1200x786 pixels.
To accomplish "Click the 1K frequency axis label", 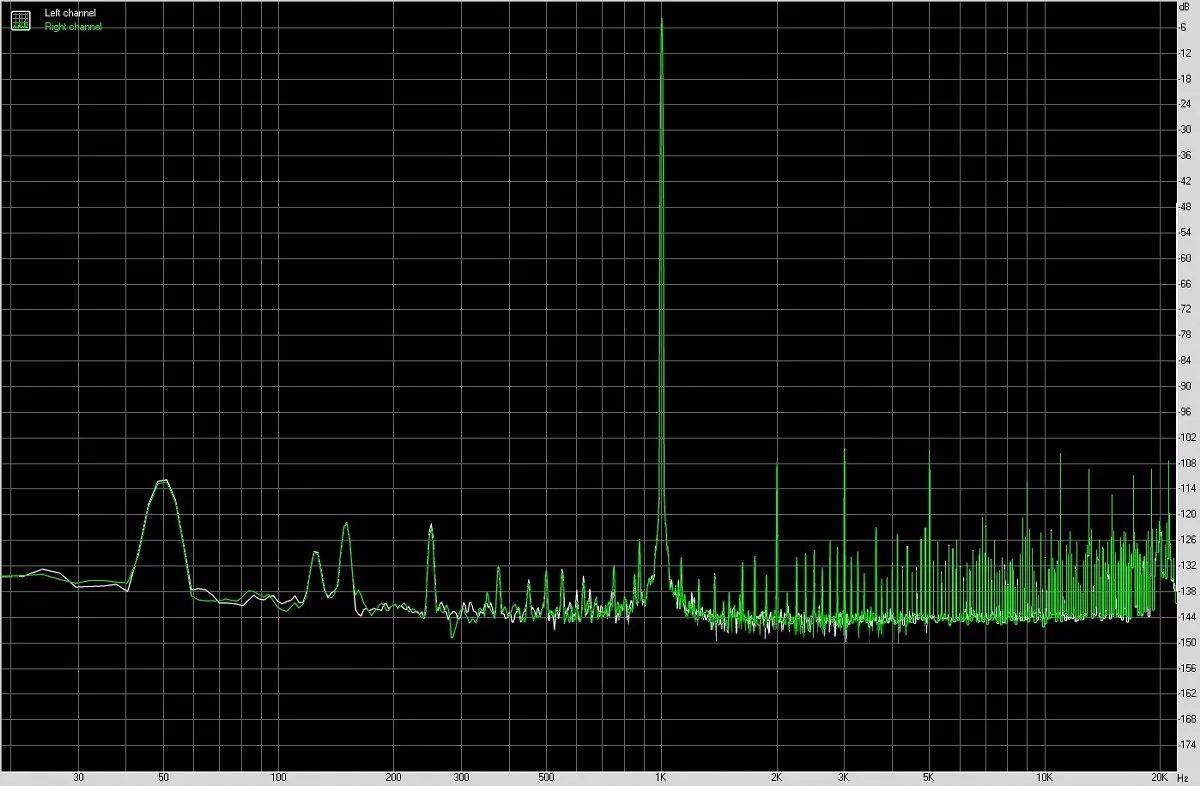I will [x=661, y=777].
